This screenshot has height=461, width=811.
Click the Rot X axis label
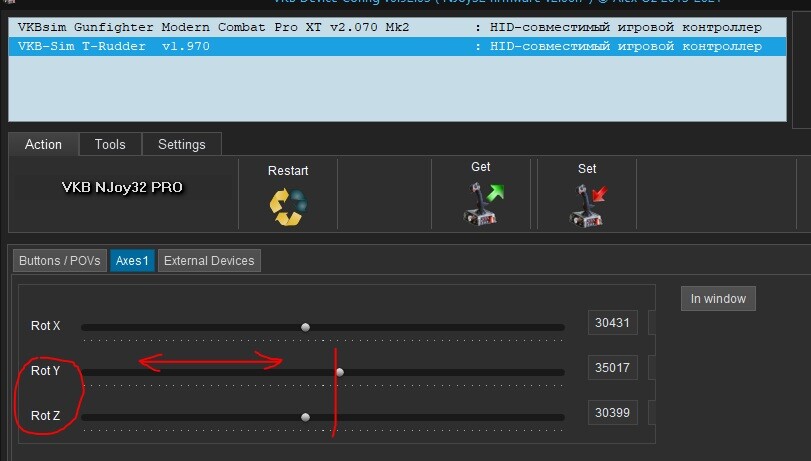coord(46,326)
